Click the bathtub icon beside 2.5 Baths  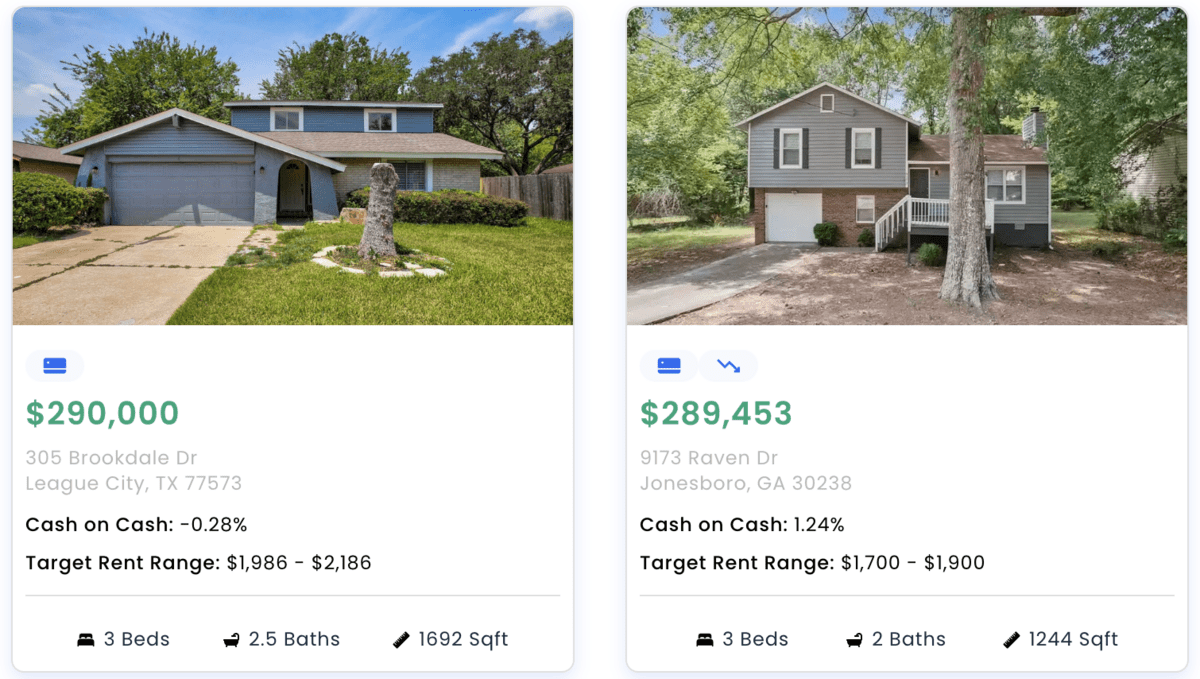point(232,640)
